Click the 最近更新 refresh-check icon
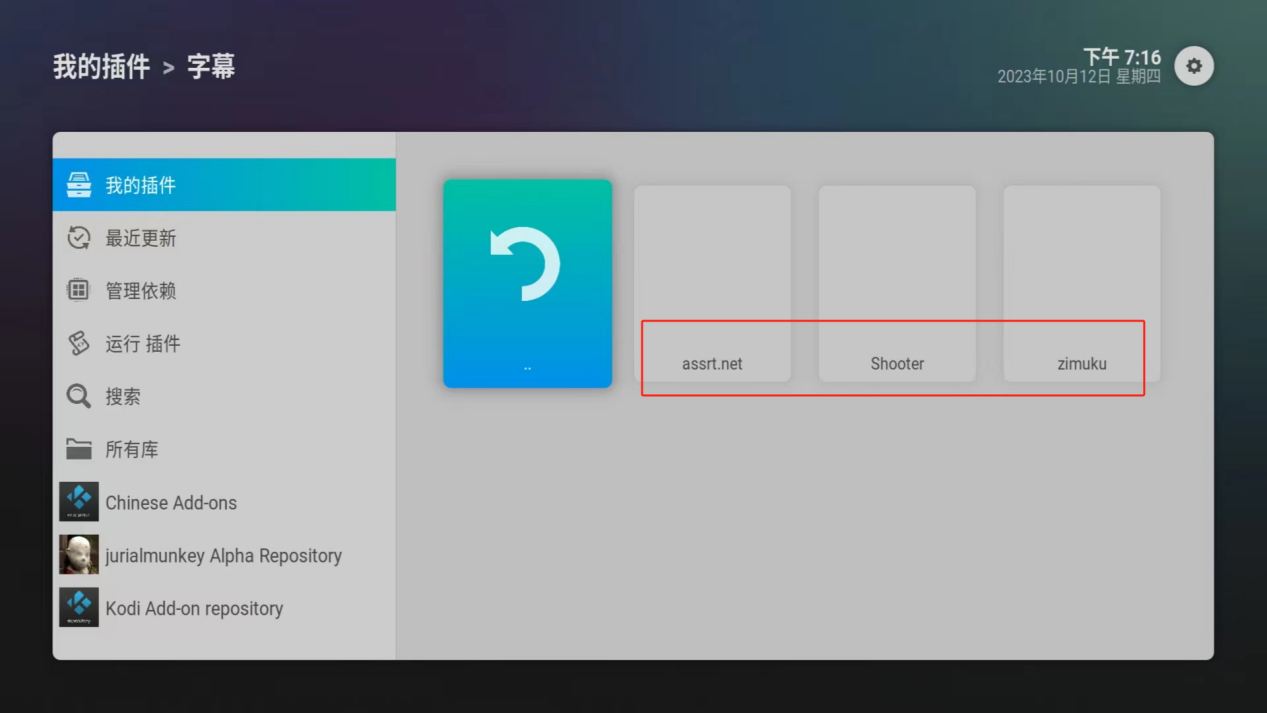Image resolution: width=1267 pixels, height=713 pixels. [79, 238]
